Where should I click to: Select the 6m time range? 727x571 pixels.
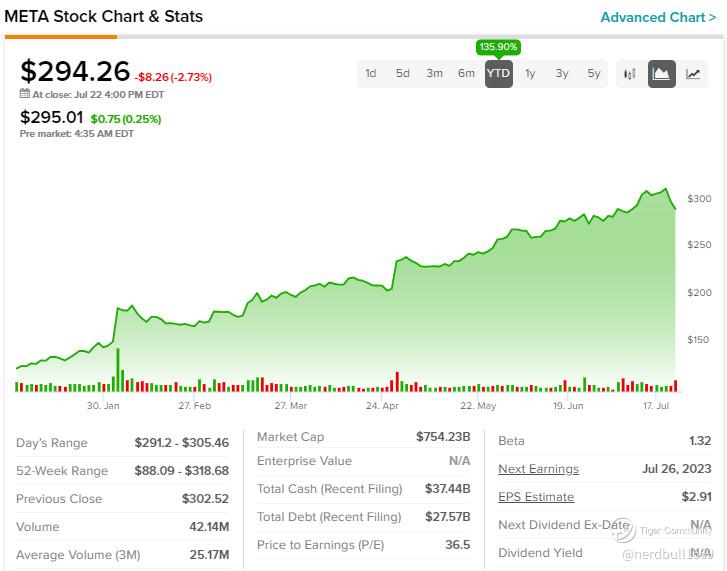(466, 74)
